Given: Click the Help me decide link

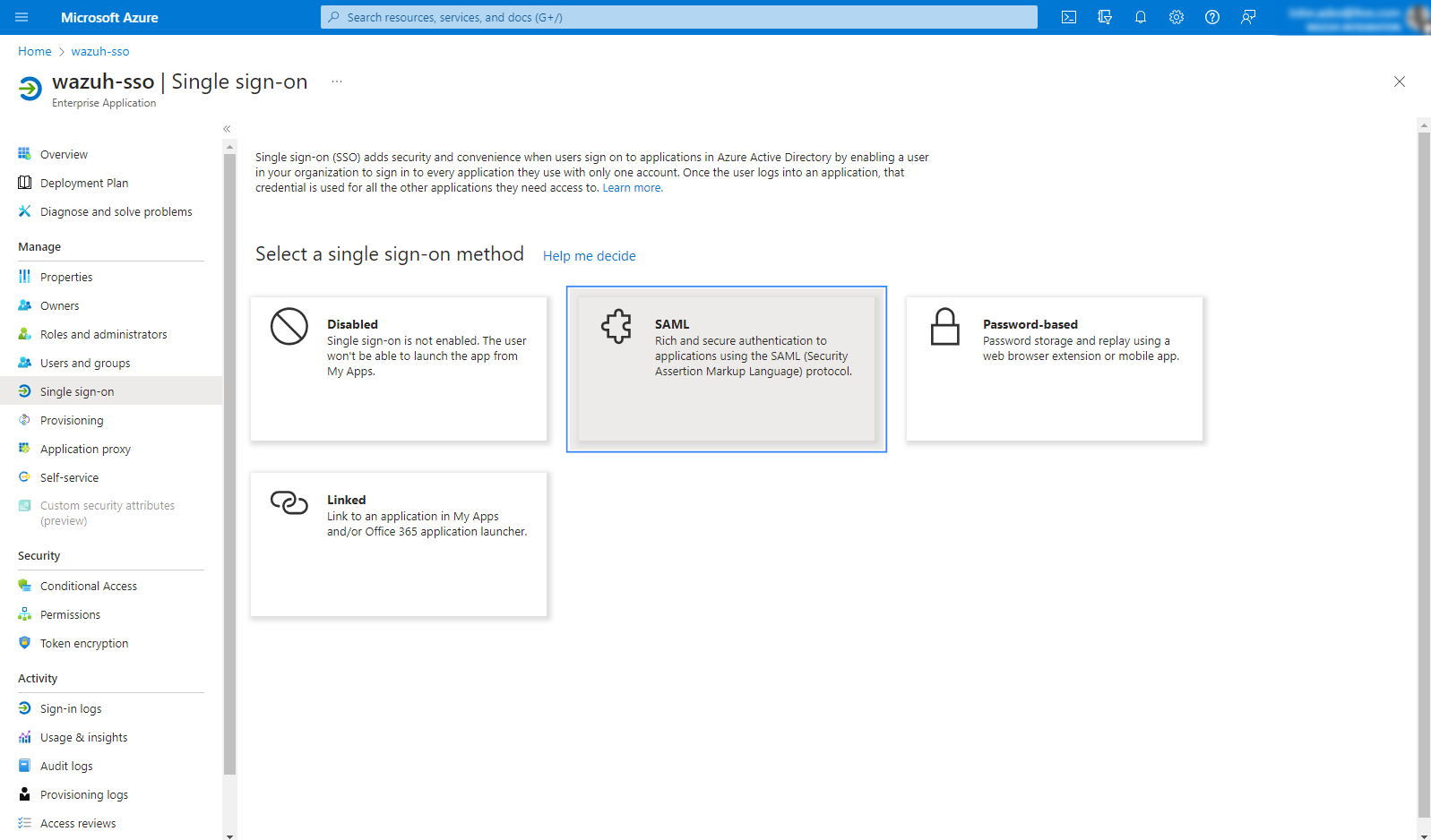Looking at the screenshot, I should [x=589, y=256].
